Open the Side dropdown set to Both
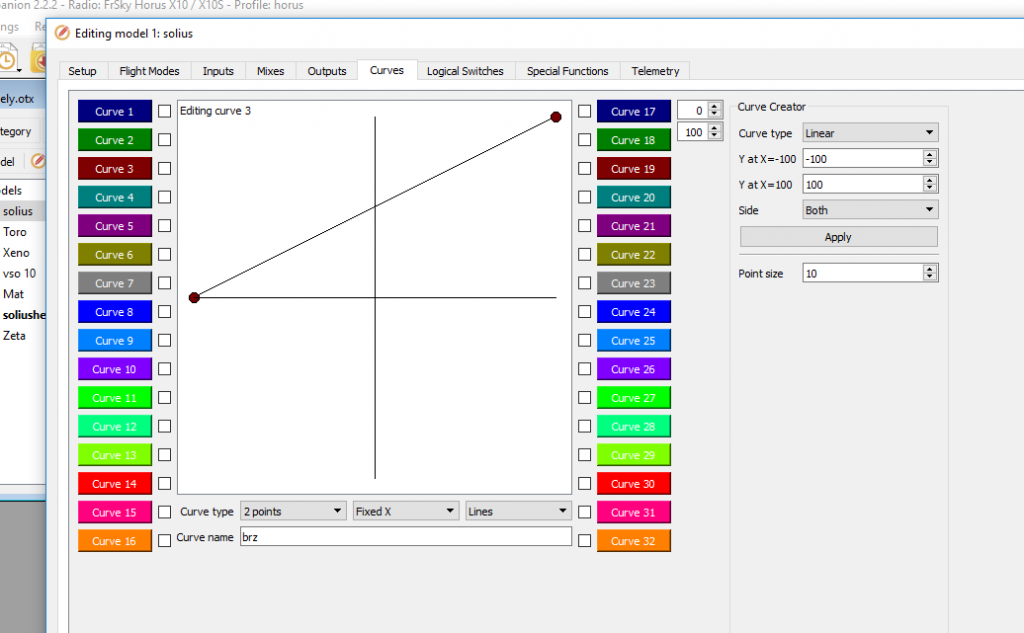Image resolution: width=1024 pixels, height=633 pixels. 870,210
